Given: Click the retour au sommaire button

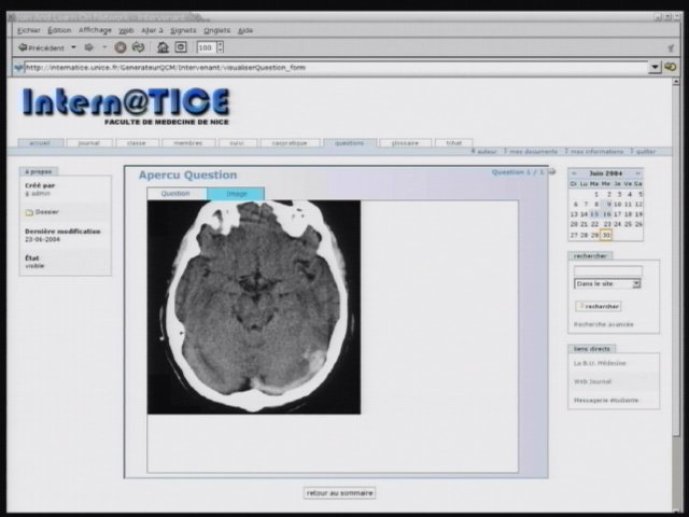Looking at the screenshot, I should coord(340,493).
